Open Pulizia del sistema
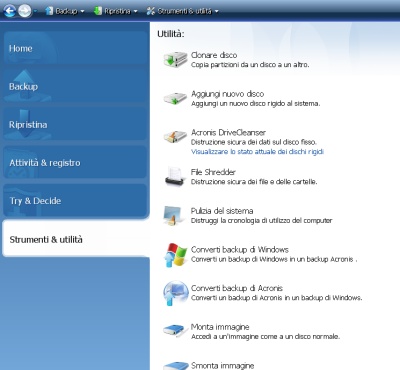This screenshot has width=400, height=370. click(x=222, y=211)
